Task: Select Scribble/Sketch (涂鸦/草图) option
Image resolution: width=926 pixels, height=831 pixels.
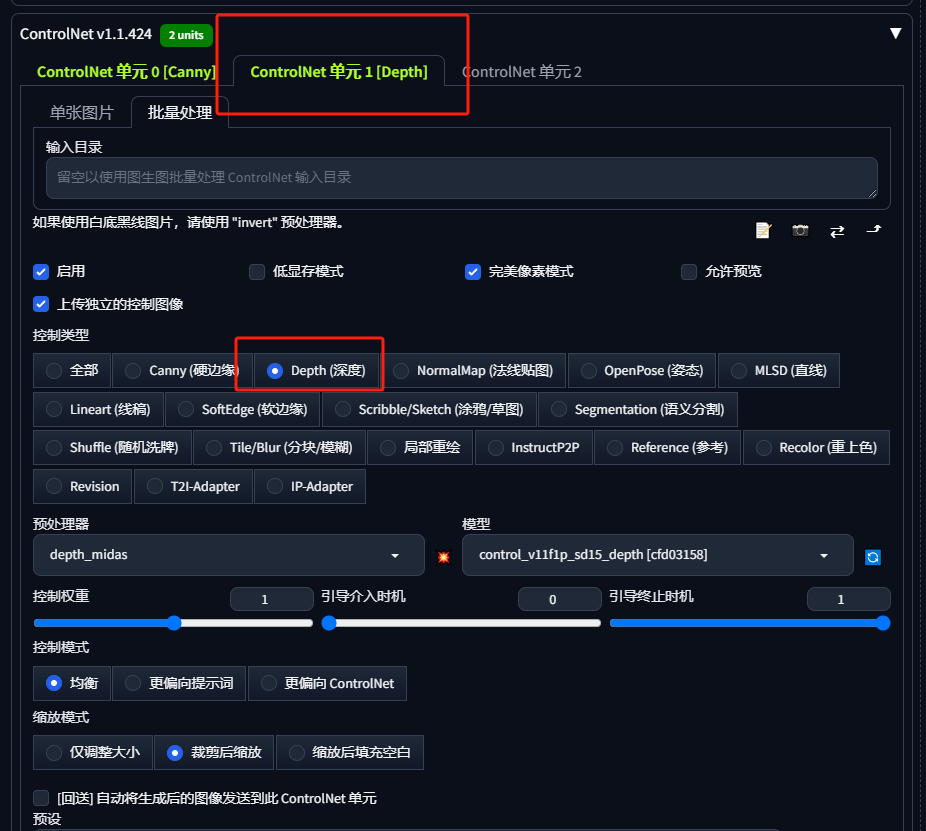Action: pos(429,409)
